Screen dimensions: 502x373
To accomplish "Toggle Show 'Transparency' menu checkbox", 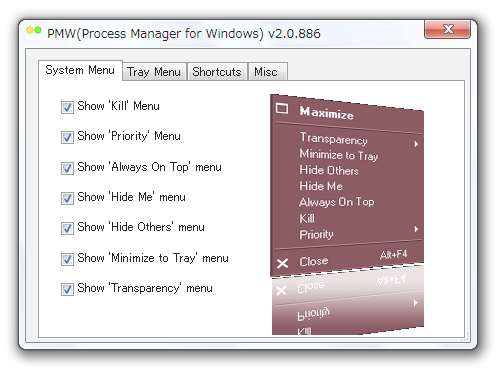I will click(67, 289).
